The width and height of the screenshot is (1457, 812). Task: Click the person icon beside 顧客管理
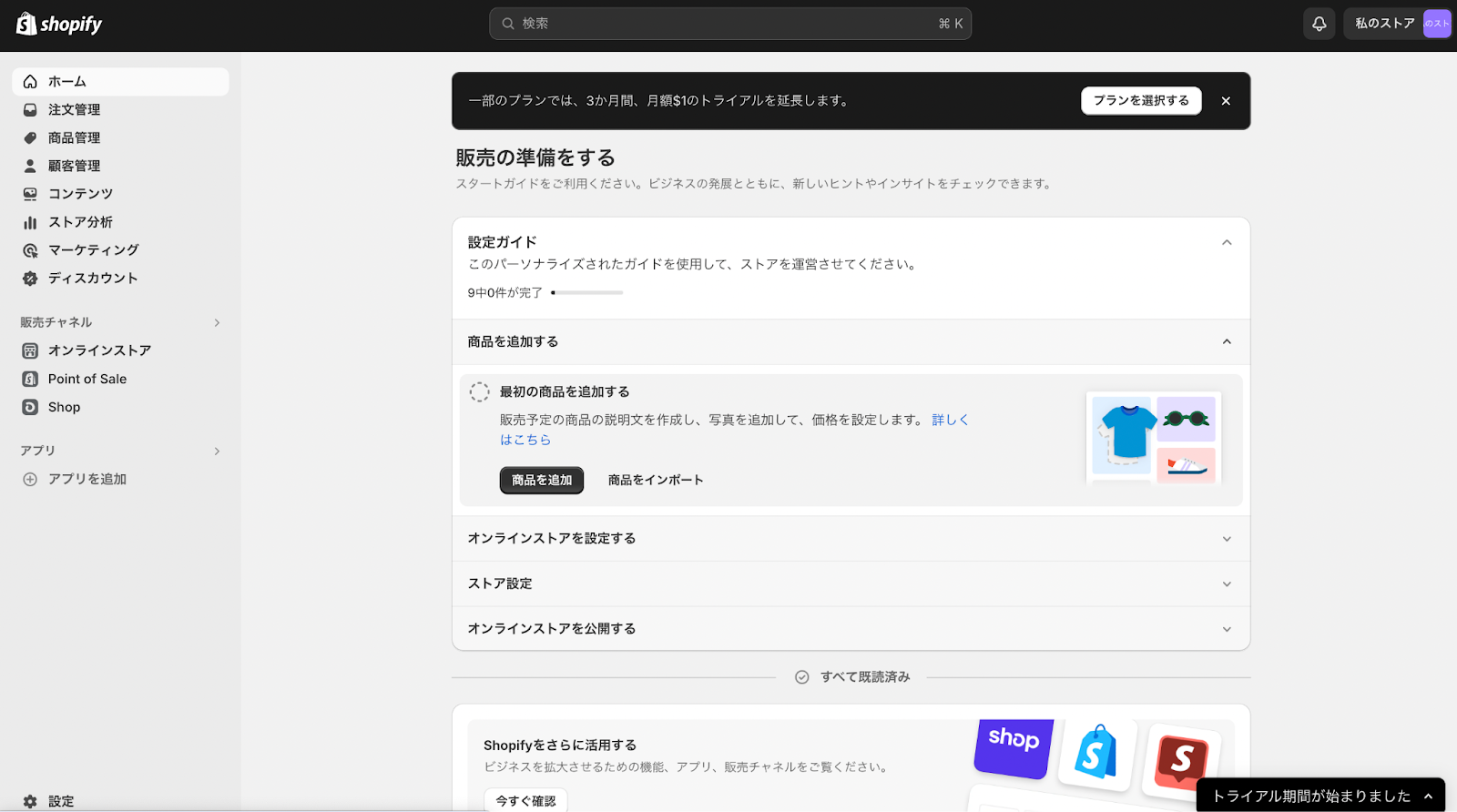[x=30, y=166]
